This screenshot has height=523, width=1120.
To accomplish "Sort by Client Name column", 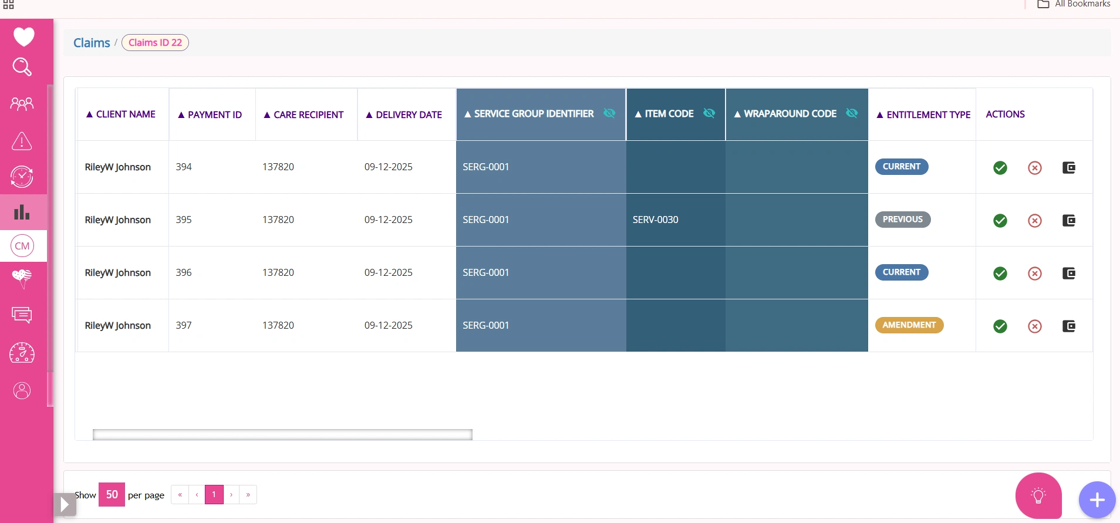I will 121,114.
